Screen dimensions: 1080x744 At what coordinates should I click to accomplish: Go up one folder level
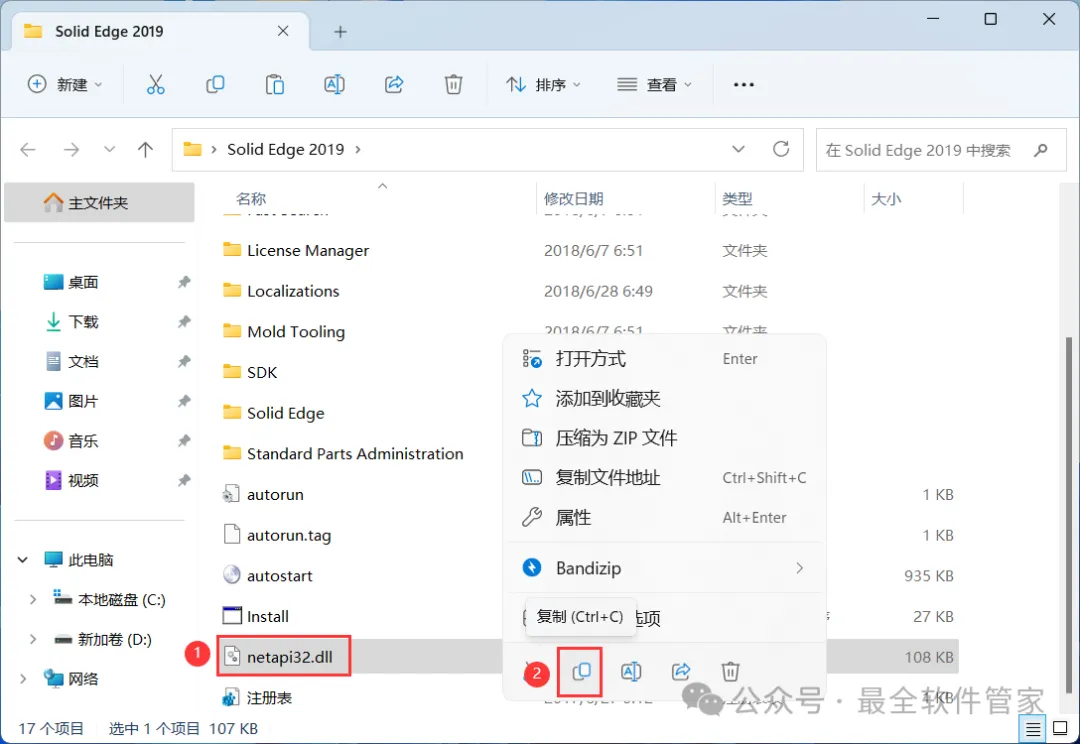[145, 149]
